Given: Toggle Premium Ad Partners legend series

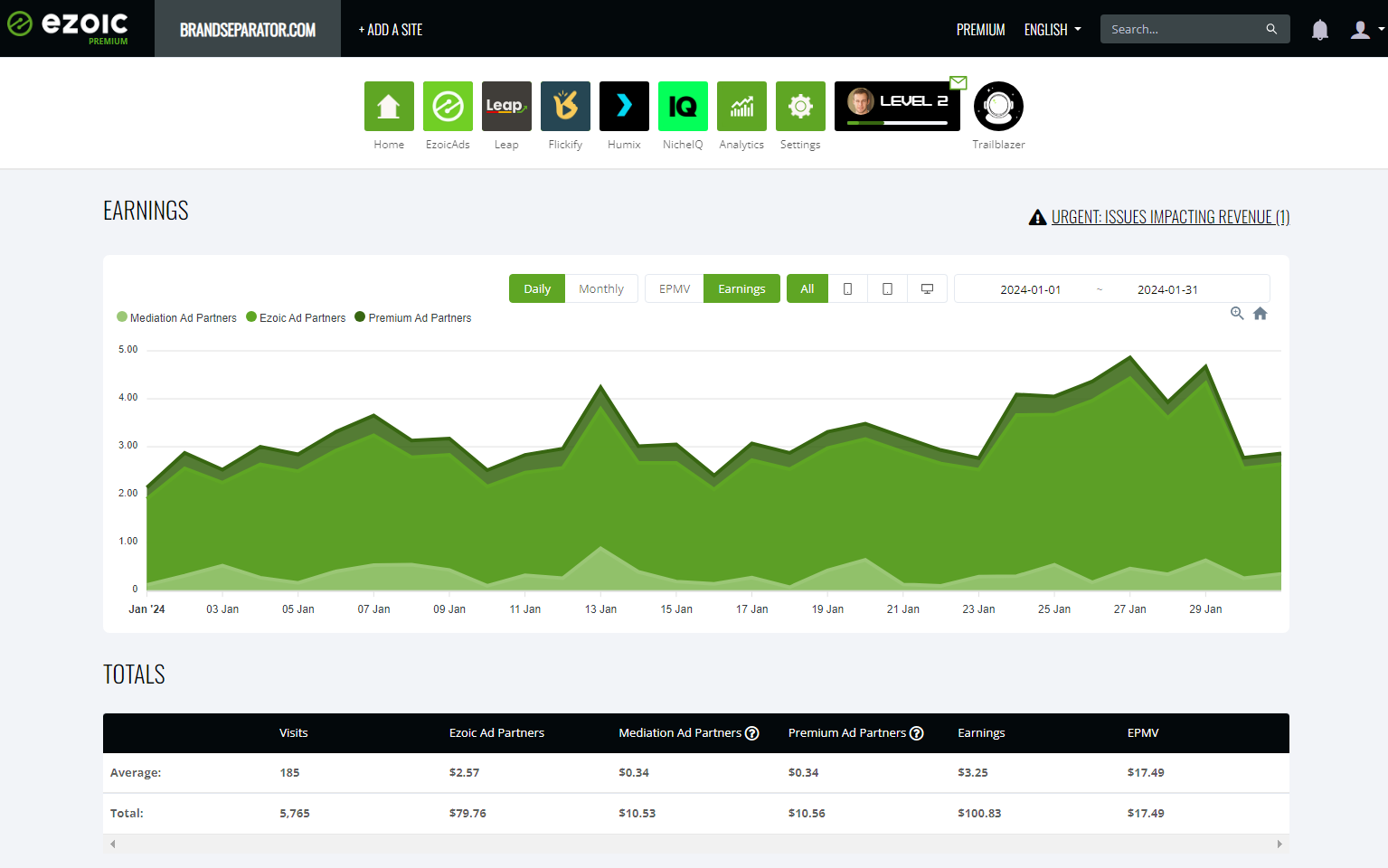Looking at the screenshot, I should (413, 317).
